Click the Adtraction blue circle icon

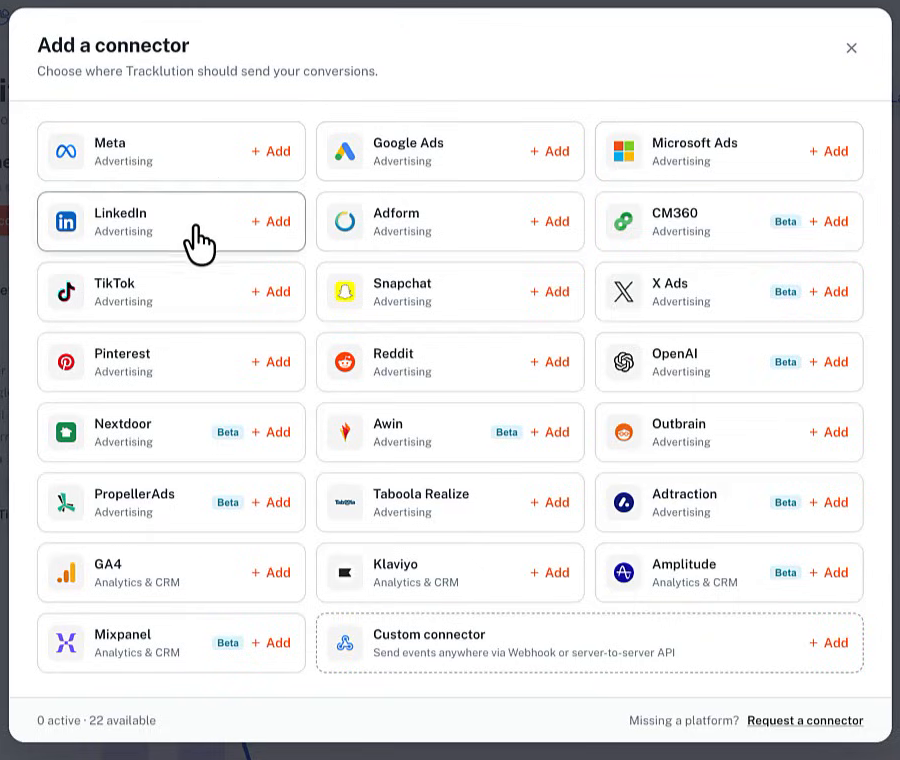coord(624,503)
